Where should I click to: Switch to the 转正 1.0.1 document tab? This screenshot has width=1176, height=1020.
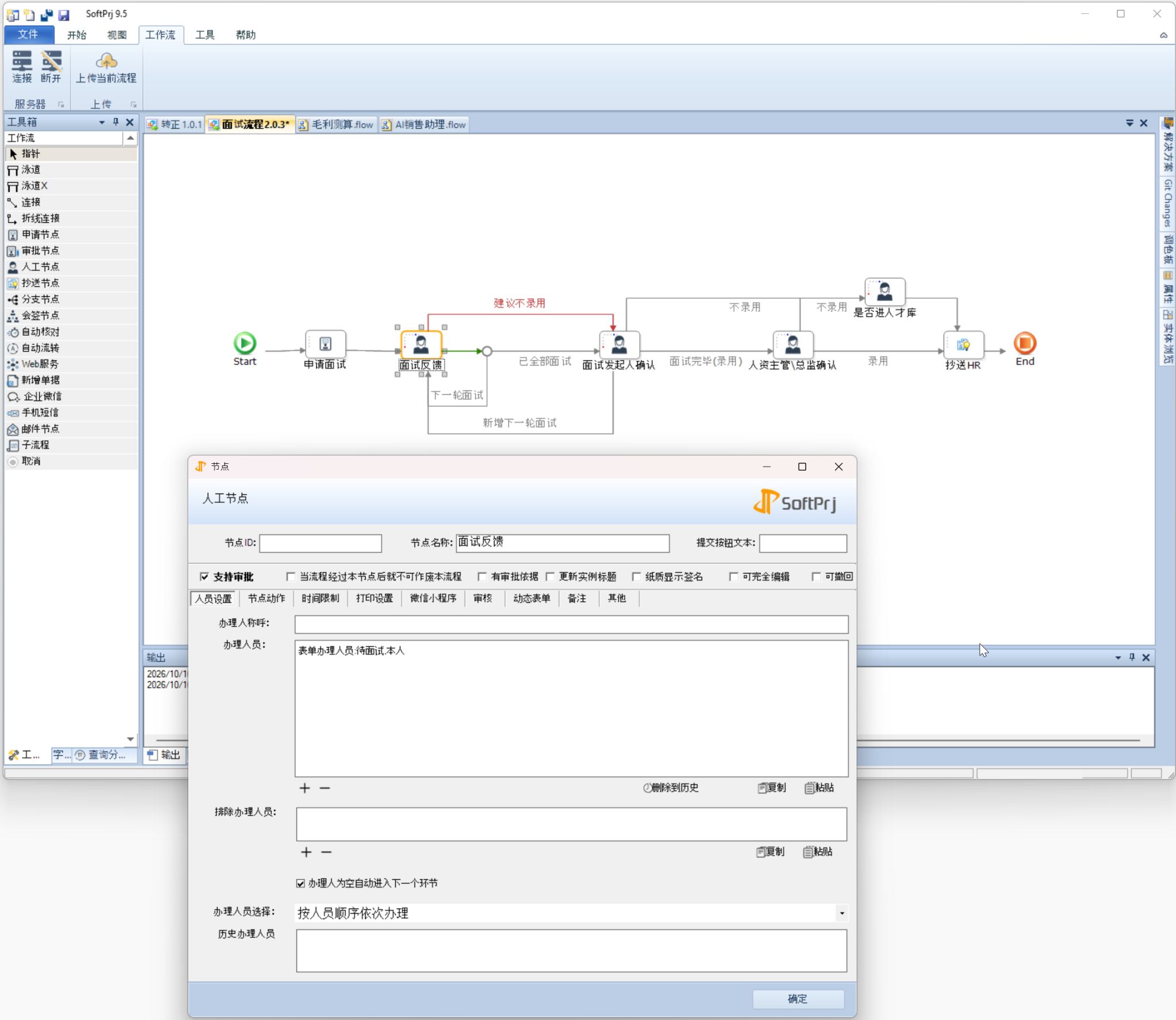pos(175,125)
